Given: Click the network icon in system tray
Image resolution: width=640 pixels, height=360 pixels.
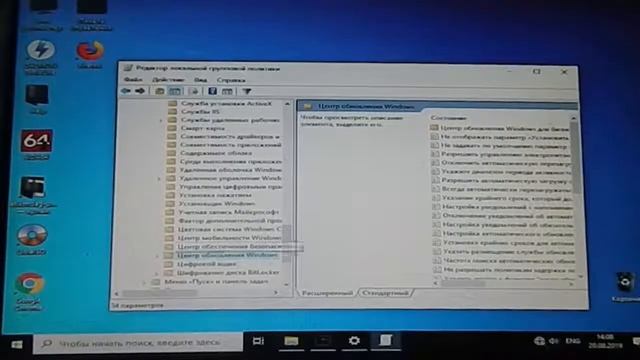Looking at the screenshot, I should click(539, 341).
